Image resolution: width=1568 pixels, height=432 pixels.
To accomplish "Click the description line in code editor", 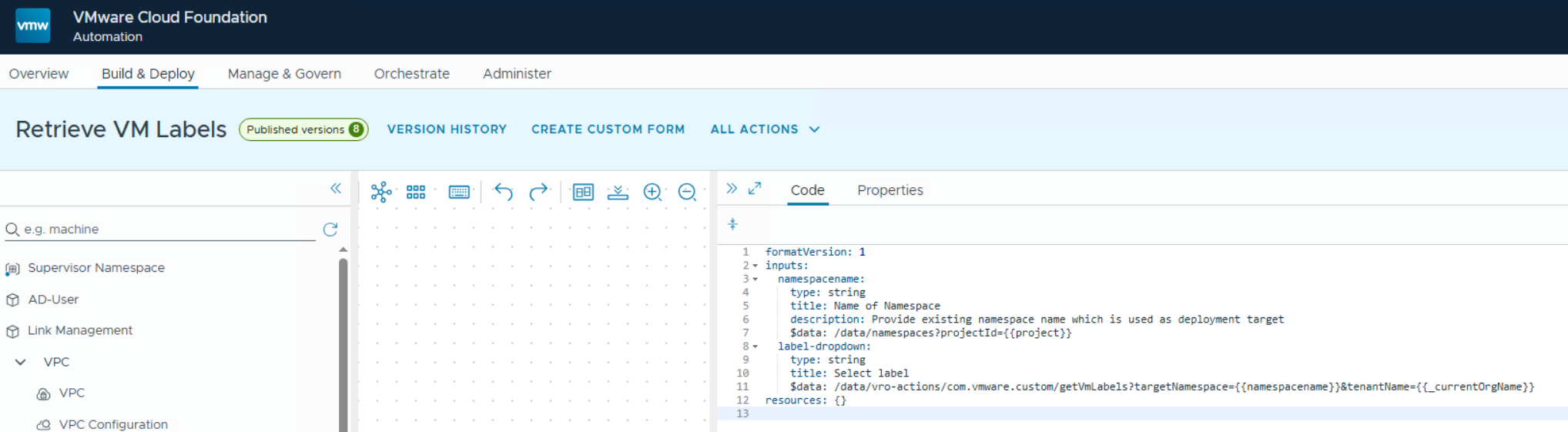I will point(1037,320).
